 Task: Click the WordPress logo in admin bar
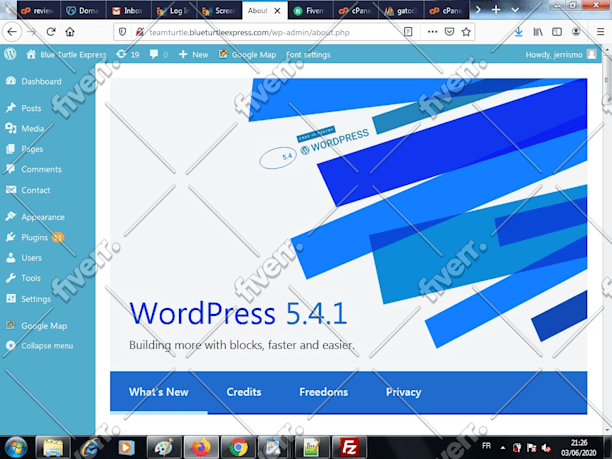pyautogui.click(x=11, y=54)
